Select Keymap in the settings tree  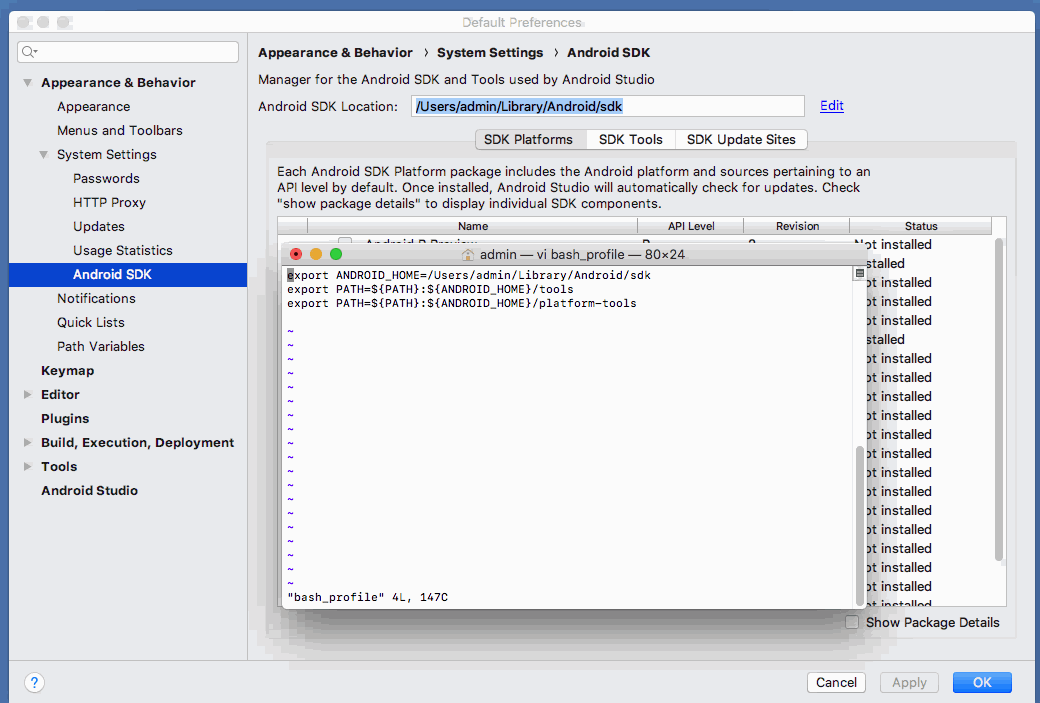coord(68,371)
